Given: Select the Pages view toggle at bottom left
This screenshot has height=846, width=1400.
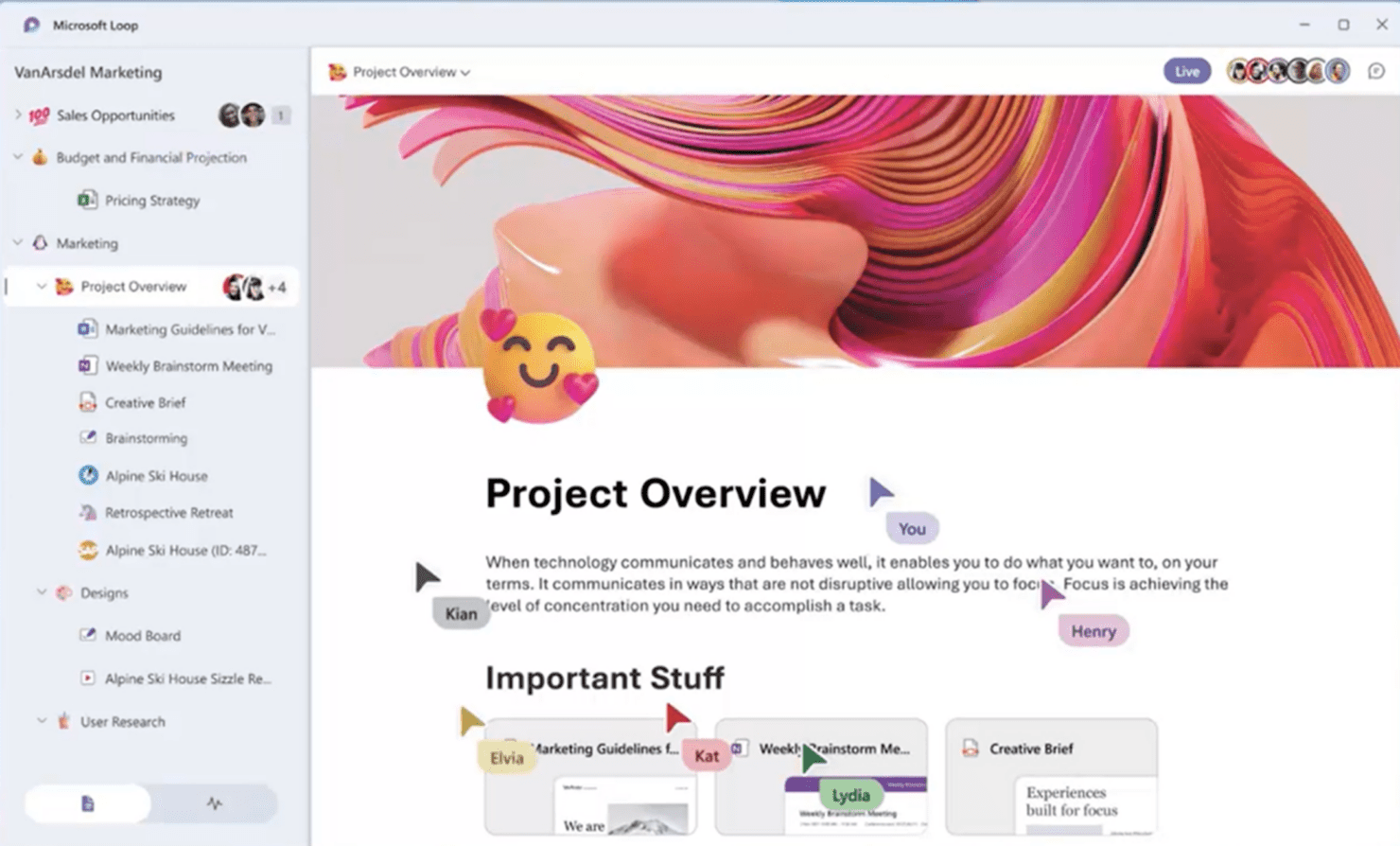Looking at the screenshot, I should point(86,802).
